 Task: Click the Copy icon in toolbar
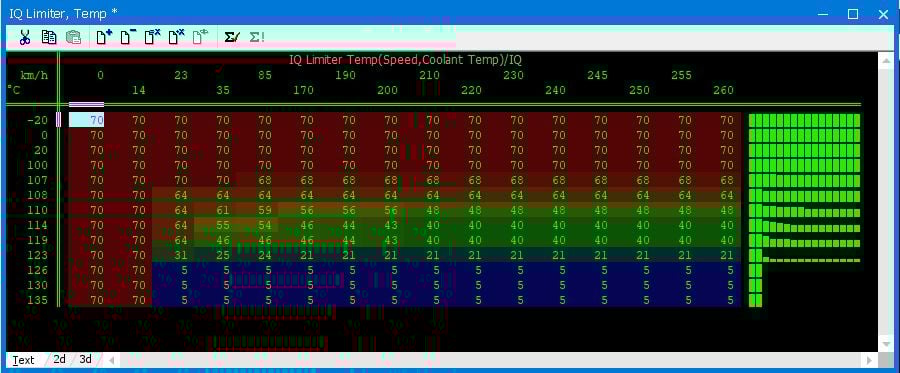(x=49, y=37)
